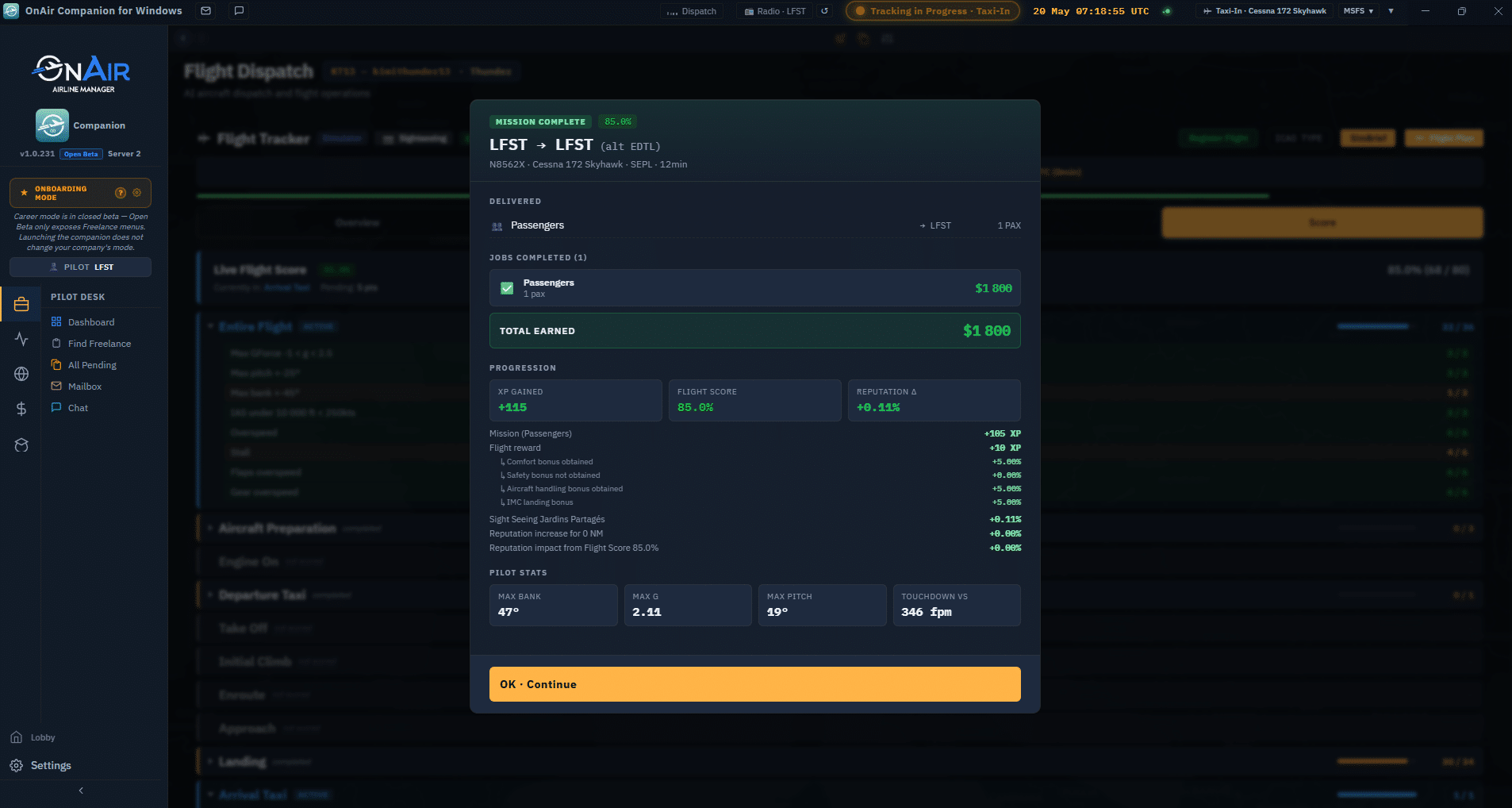This screenshot has width=1512, height=808.
Task: Open Chat menu item in sidebar
Action: tap(78, 408)
